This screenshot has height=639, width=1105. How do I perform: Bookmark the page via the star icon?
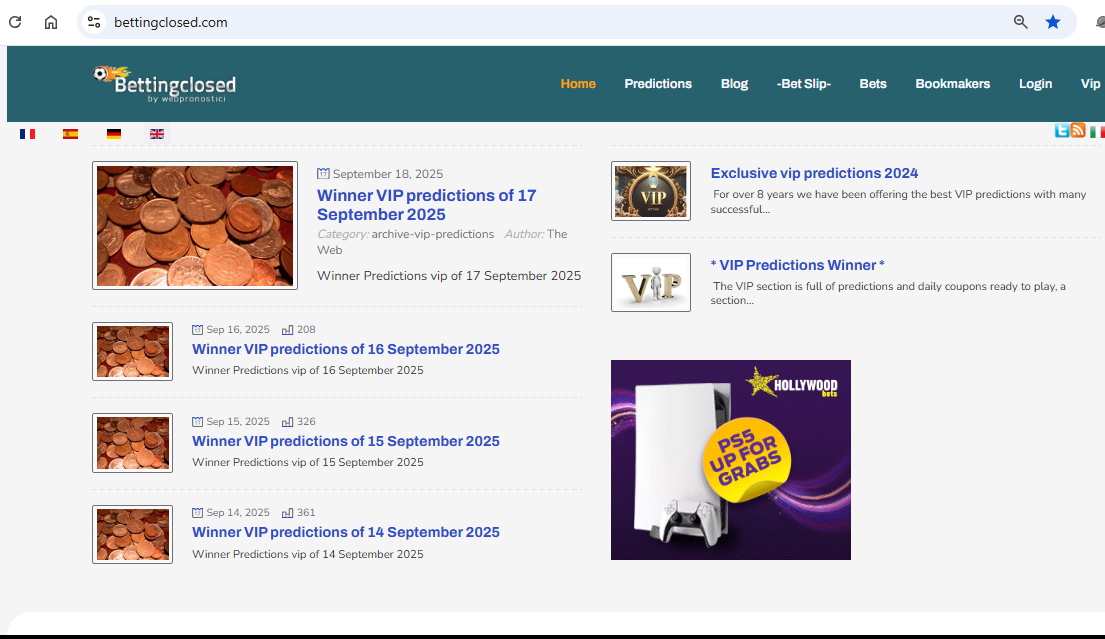click(x=1052, y=21)
